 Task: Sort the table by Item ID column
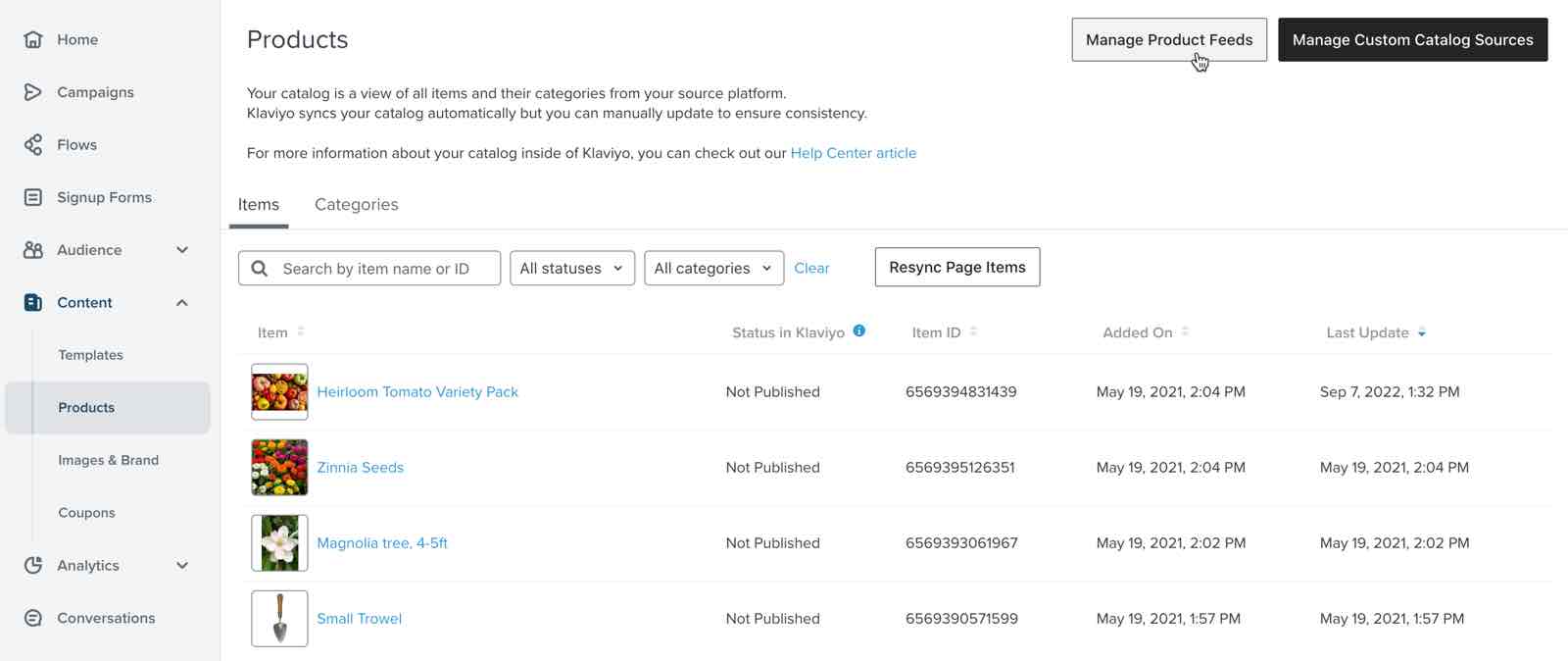[x=973, y=332]
